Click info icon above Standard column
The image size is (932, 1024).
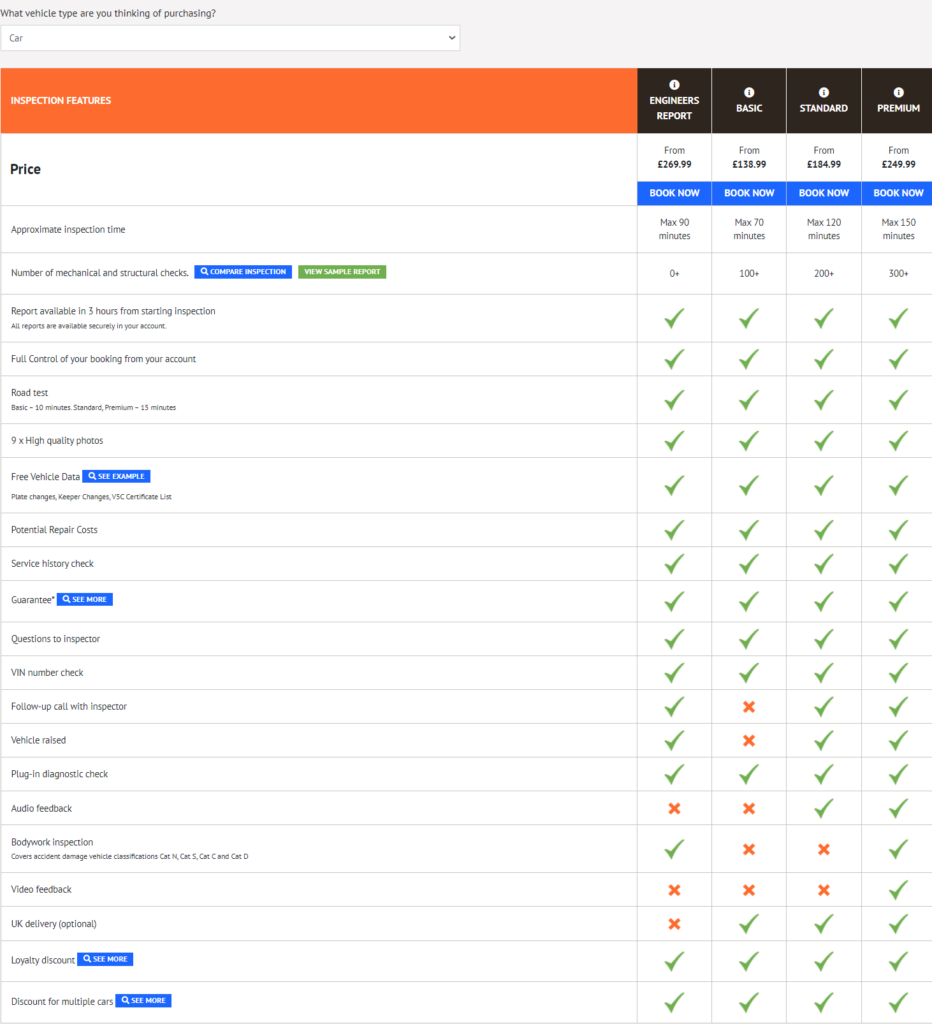pos(824,92)
